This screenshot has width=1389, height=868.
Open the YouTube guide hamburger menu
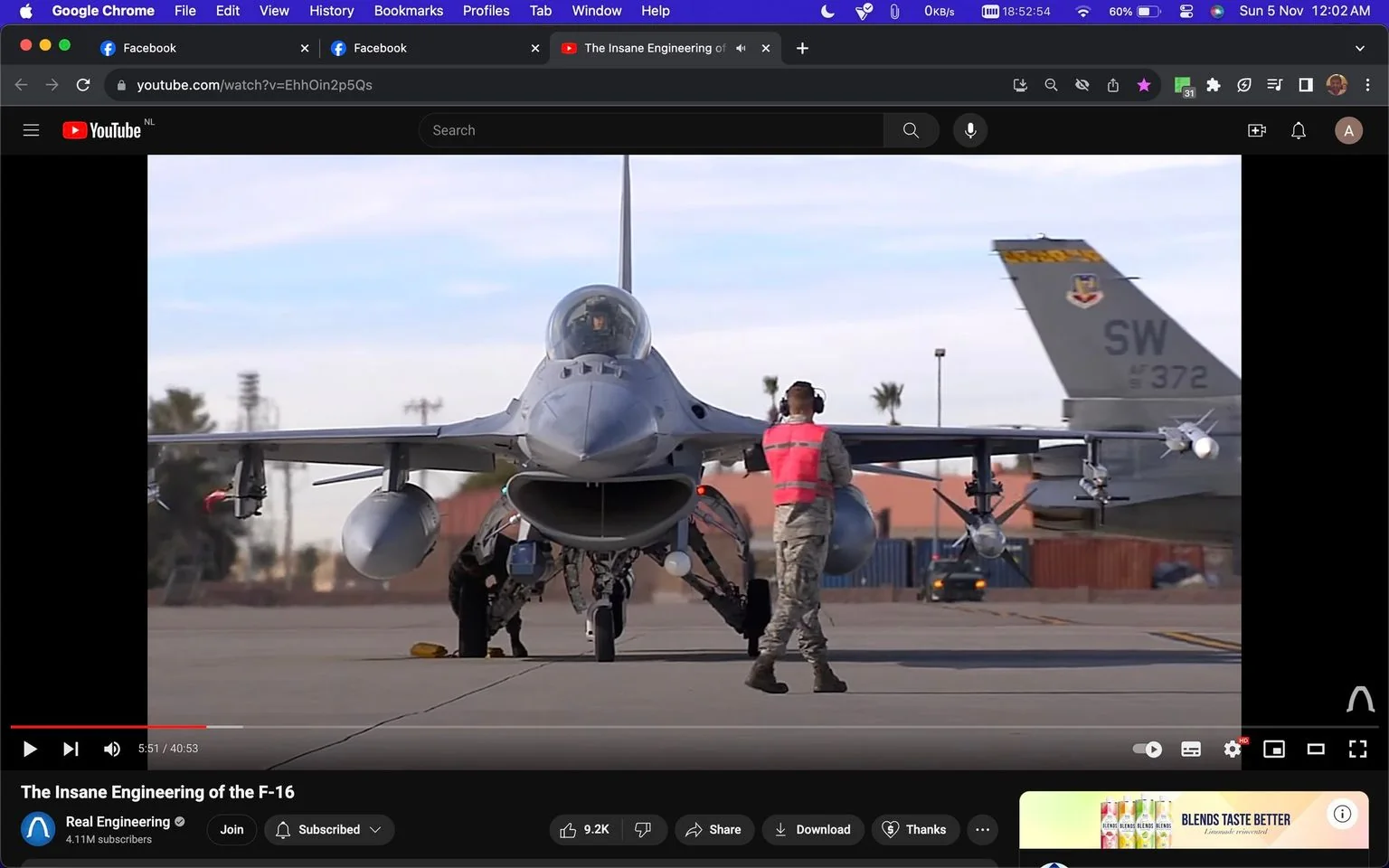pos(31,130)
